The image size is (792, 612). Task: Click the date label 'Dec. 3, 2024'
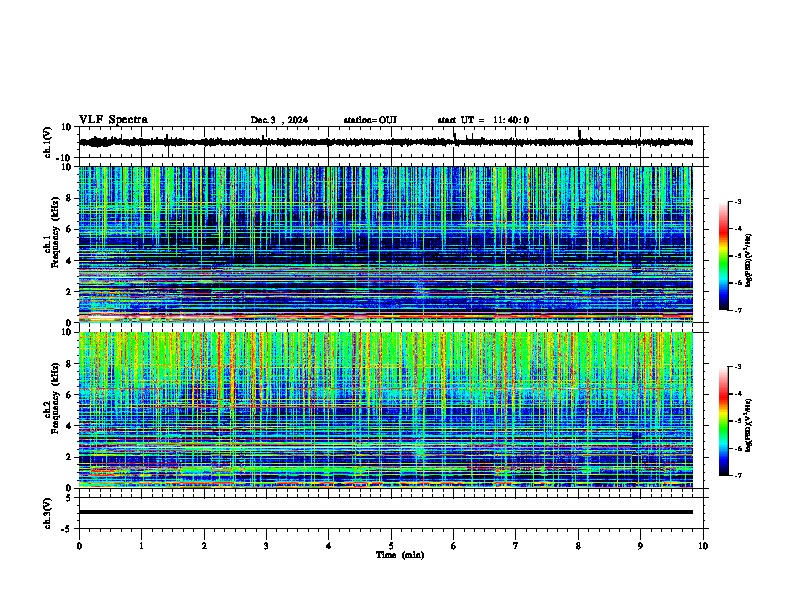pos(279,120)
